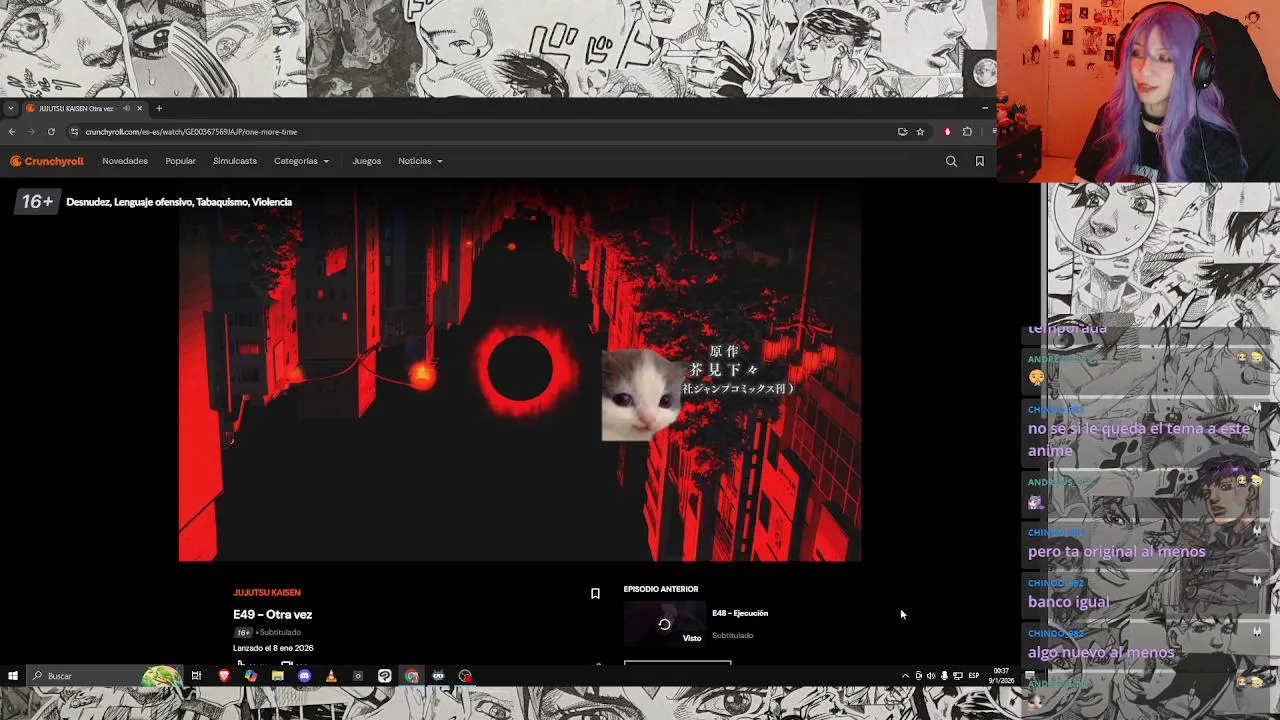Image resolution: width=1280 pixels, height=720 pixels.
Task: Bookmark episode E49 with the bookmark icon
Action: click(x=595, y=593)
